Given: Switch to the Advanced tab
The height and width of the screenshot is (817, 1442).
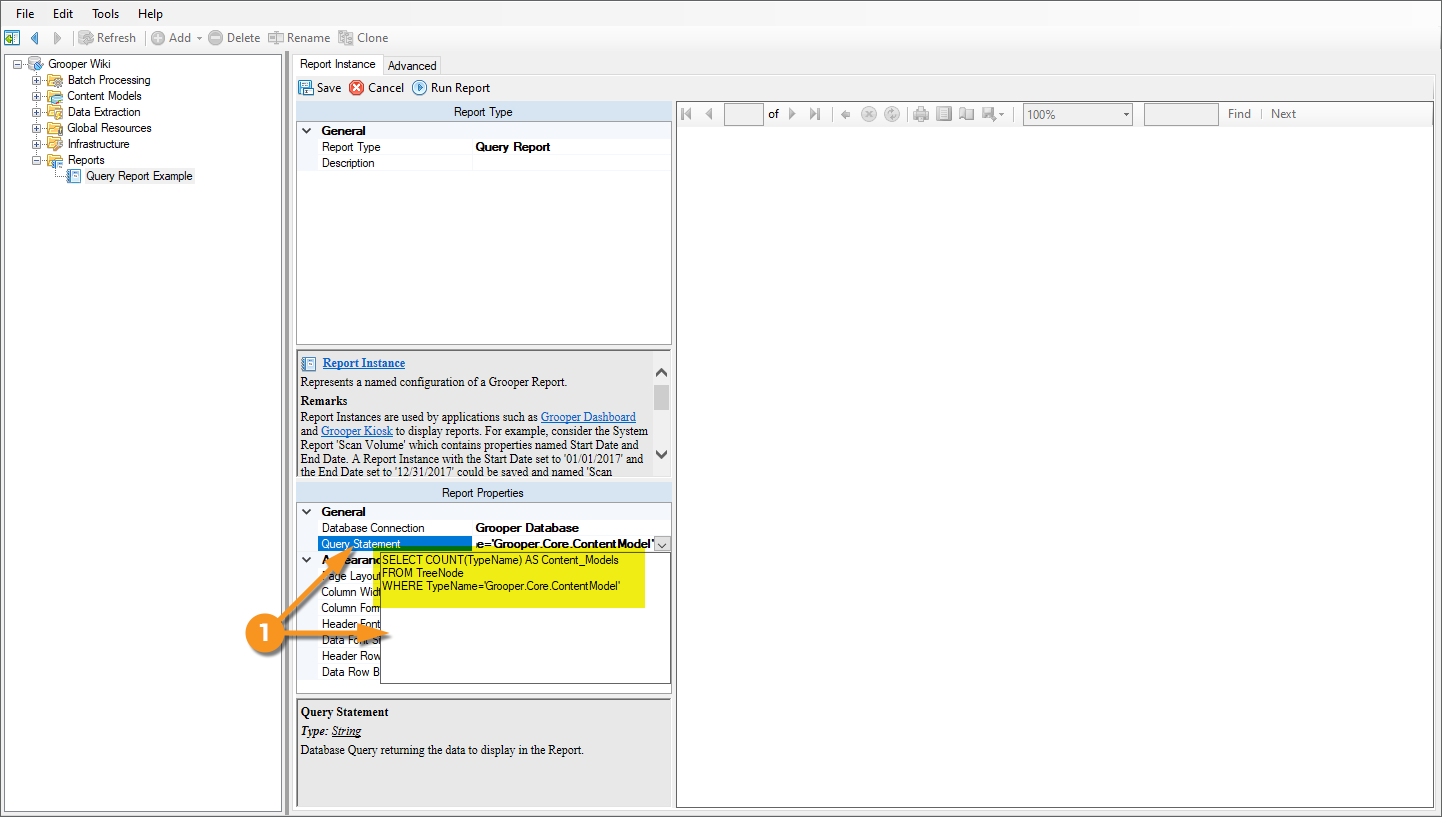Looking at the screenshot, I should point(412,66).
